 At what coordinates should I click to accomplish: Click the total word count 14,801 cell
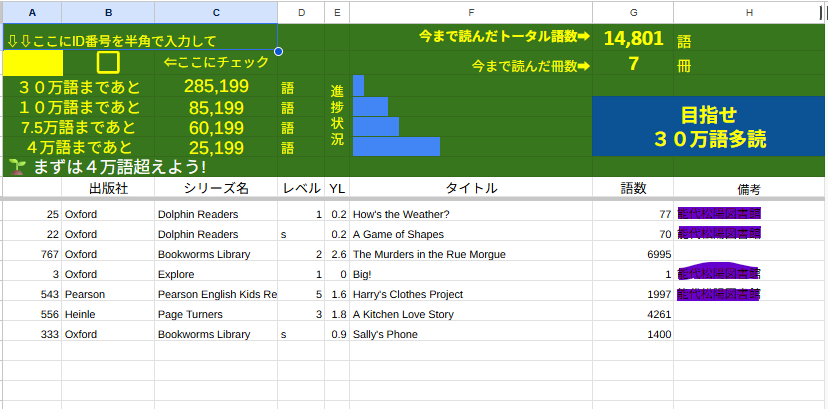tap(633, 39)
